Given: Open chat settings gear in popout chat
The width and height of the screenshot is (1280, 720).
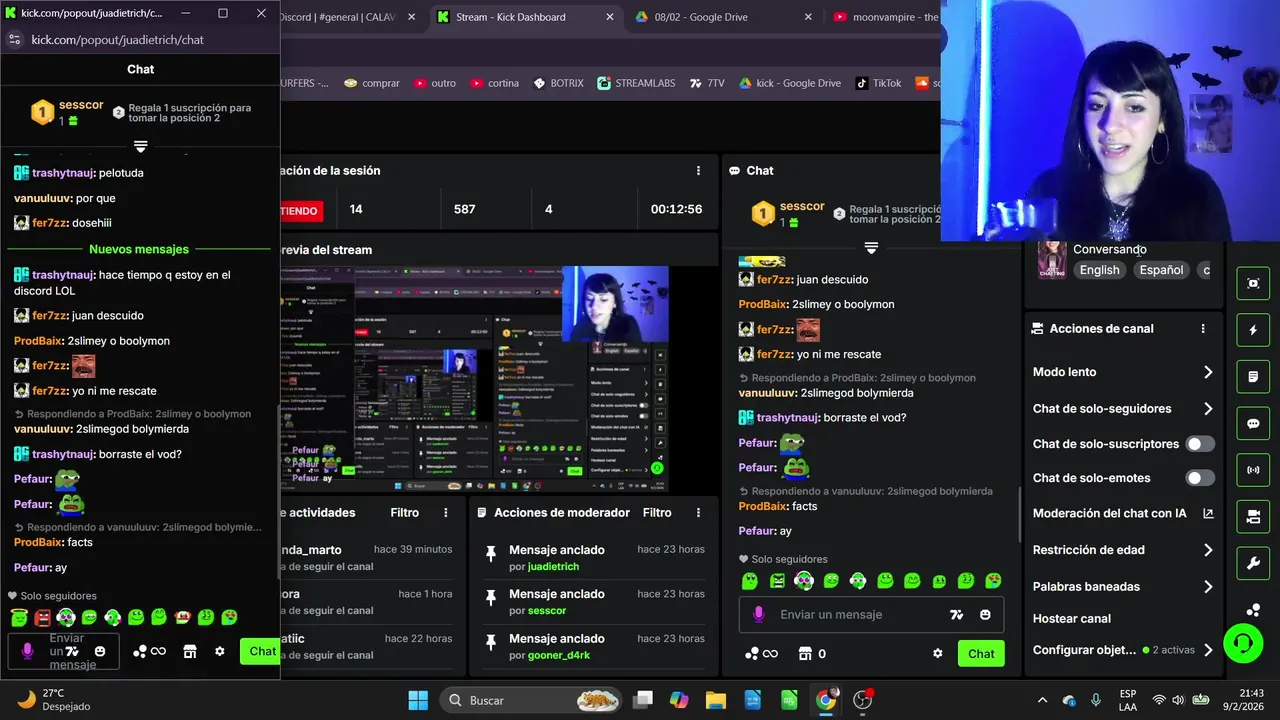Looking at the screenshot, I should pyautogui.click(x=220, y=651).
